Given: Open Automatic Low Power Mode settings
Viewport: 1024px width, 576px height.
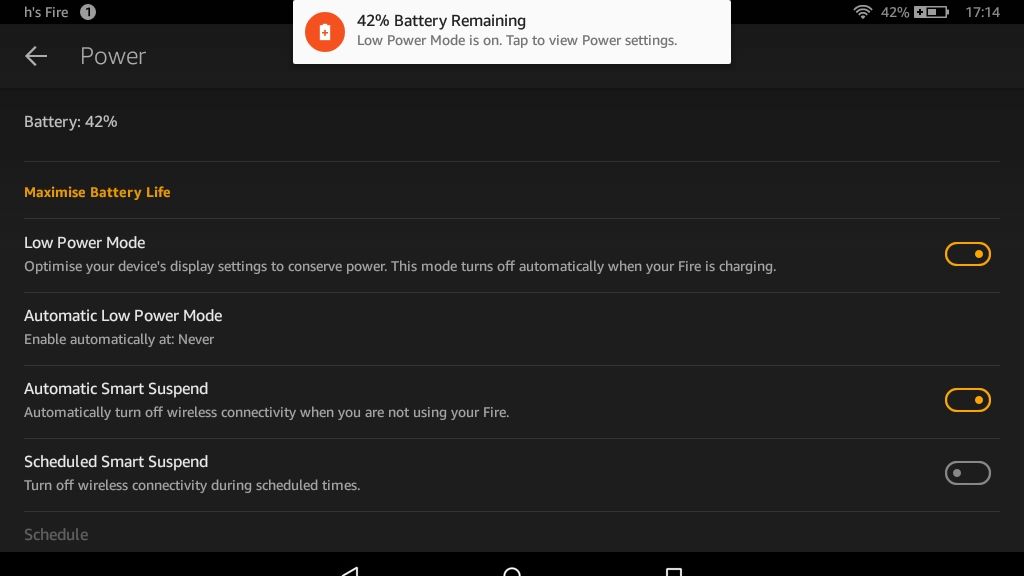Looking at the screenshot, I should (x=123, y=315).
